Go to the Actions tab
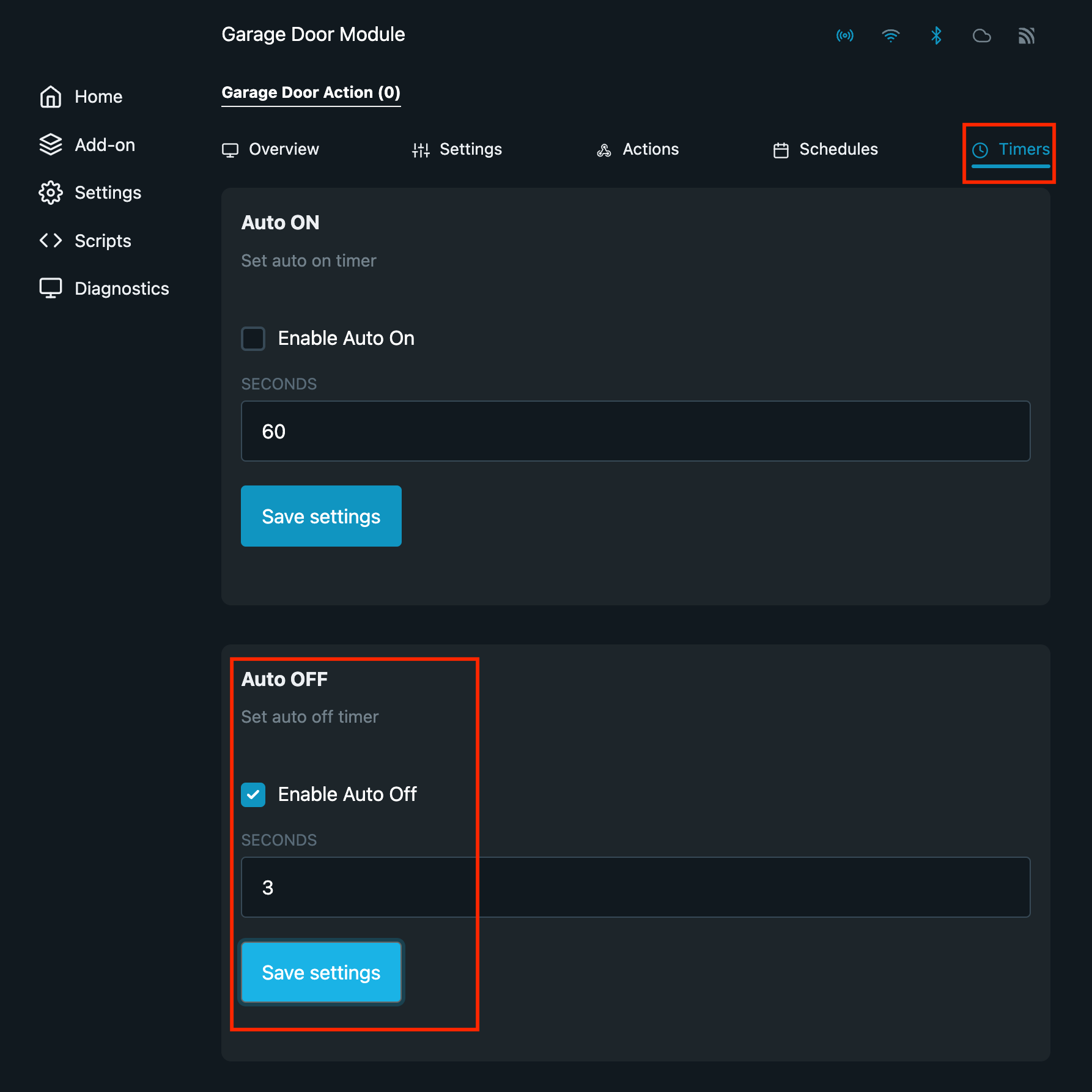Viewport: 1092px width, 1092px height. coord(638,149)
